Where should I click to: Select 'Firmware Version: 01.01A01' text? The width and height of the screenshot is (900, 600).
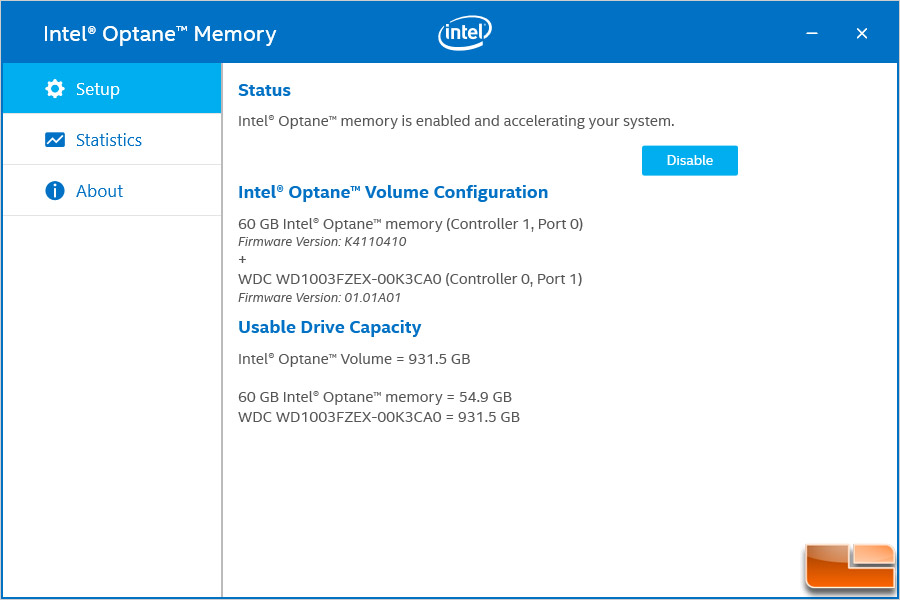(319, 297)
